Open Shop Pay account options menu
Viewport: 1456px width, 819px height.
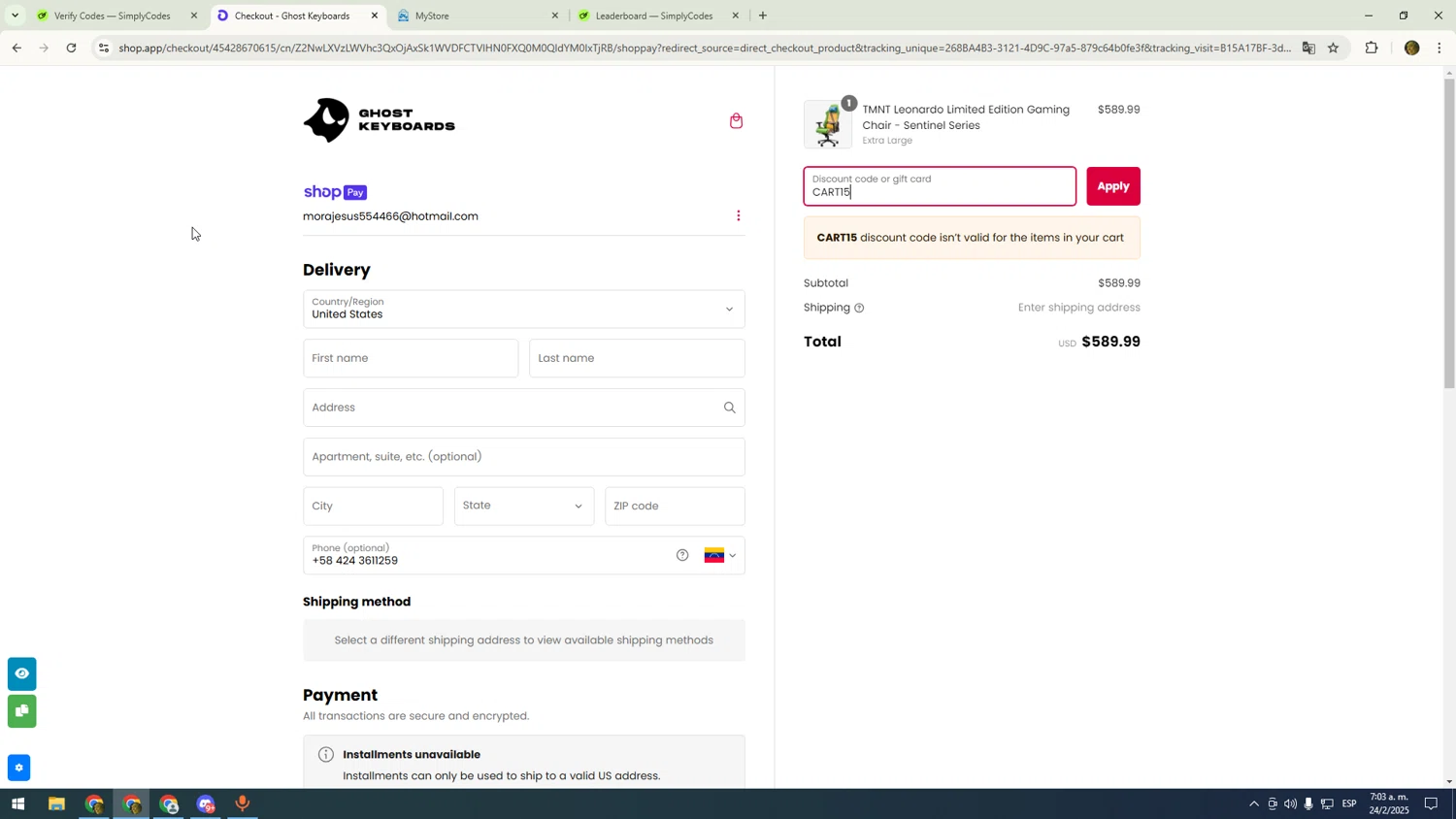click(738, 216)
